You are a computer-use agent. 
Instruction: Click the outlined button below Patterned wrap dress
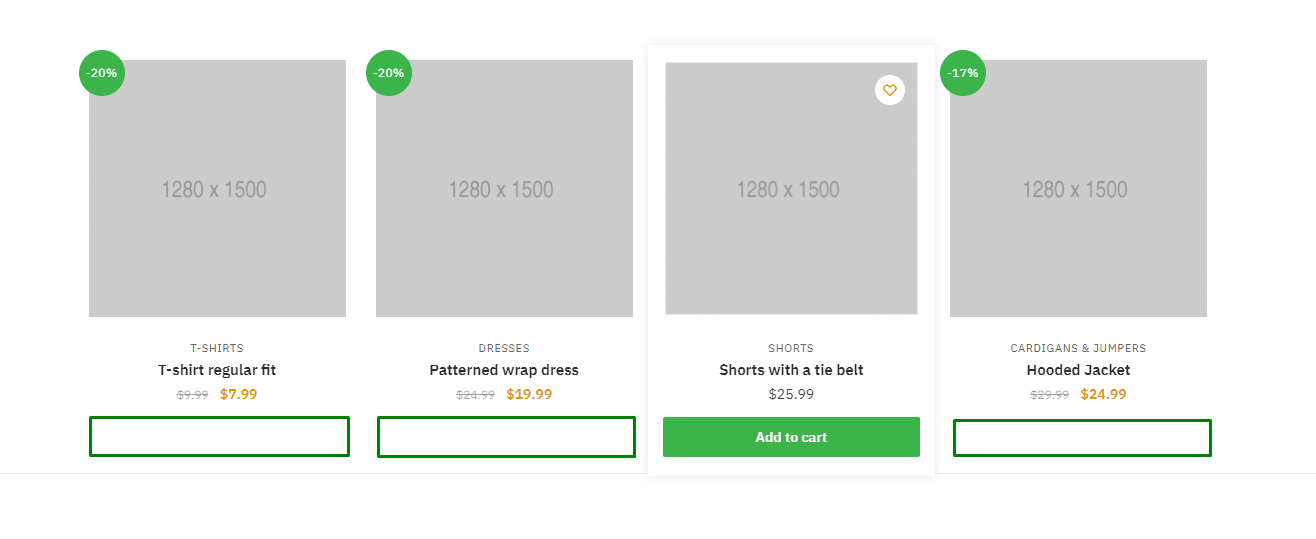[x=506, y=437]
